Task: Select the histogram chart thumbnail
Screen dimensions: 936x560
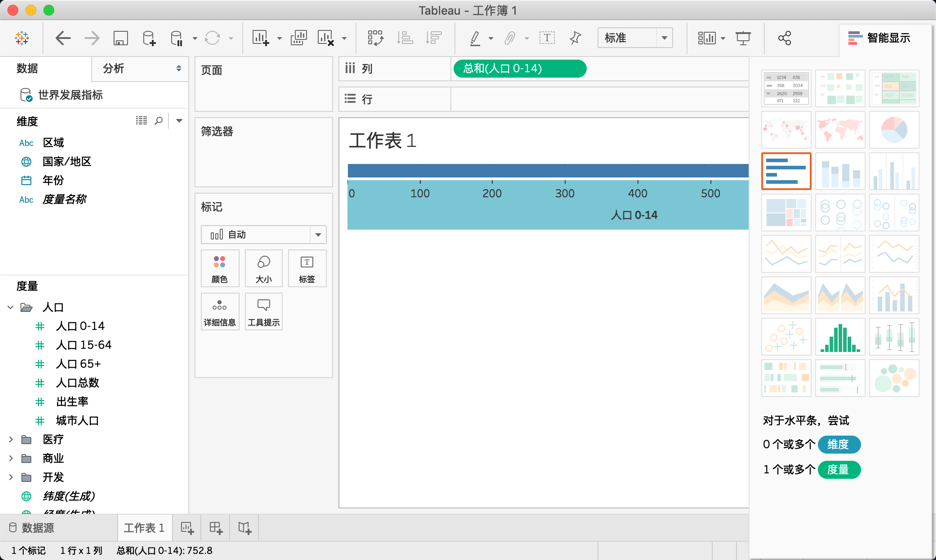Action: (840, 337)
